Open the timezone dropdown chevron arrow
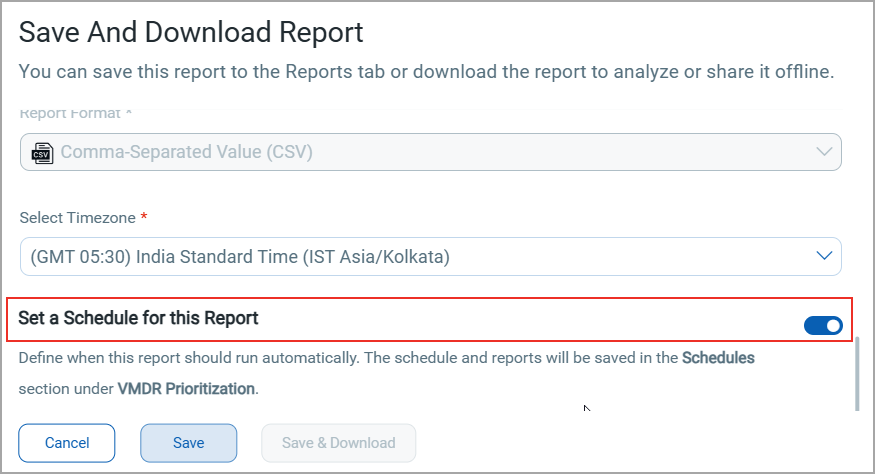This screenshot has height=474, width=875. point(824,256)
